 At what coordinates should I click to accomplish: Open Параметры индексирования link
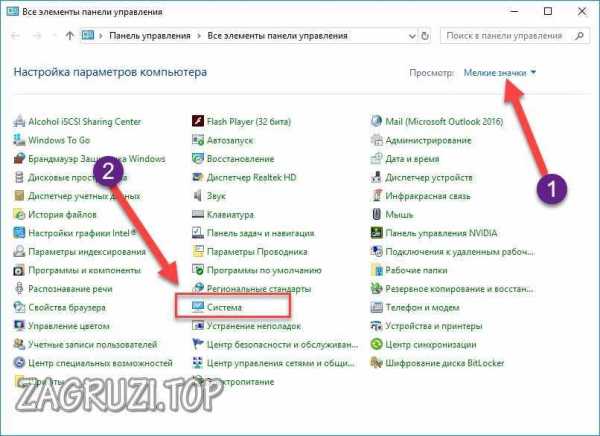tap(87, 251)
